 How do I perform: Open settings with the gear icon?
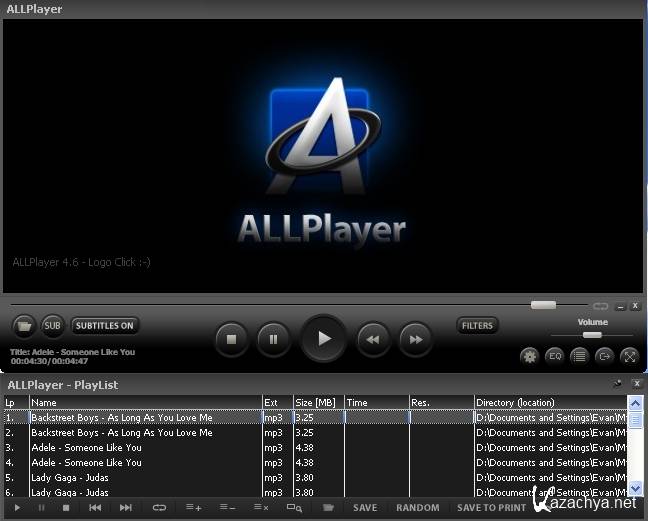click(x=529, y=355)
